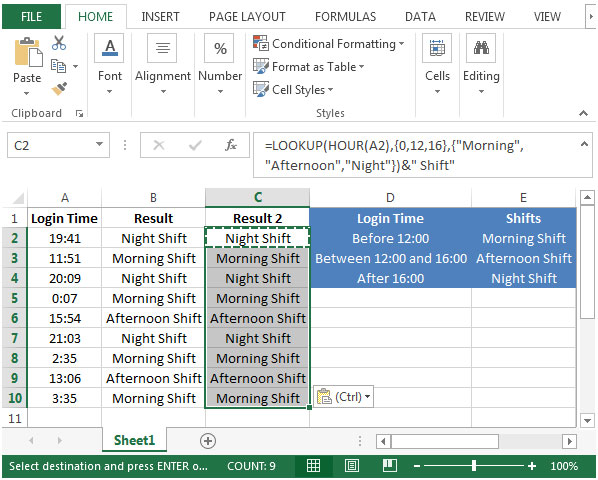Open Format as Table dropdown
This screenshot has width=598, height=480.
[x=309, y=67]
